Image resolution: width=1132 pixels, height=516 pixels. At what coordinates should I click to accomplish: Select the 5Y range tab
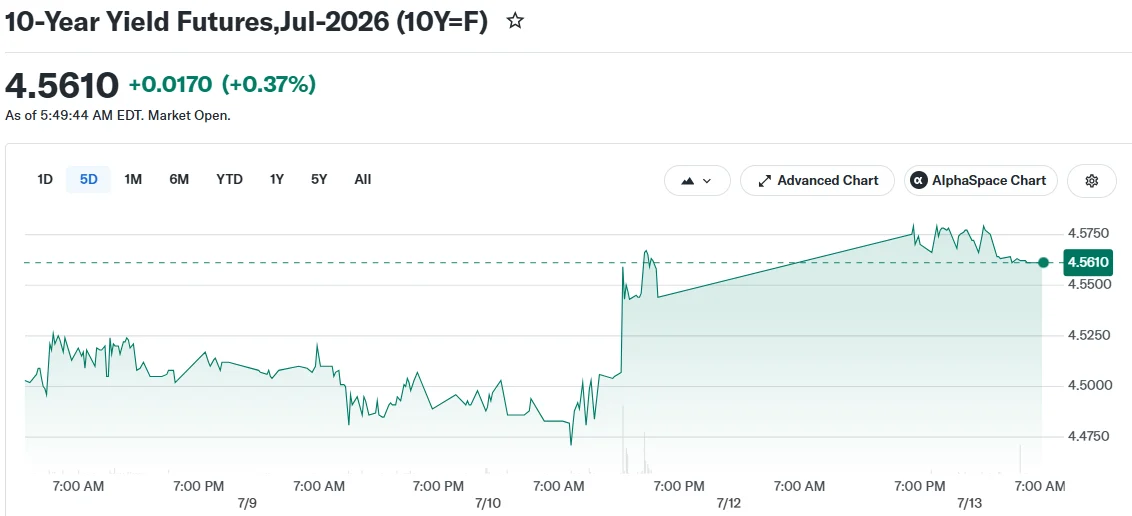[x=319, y=180]
